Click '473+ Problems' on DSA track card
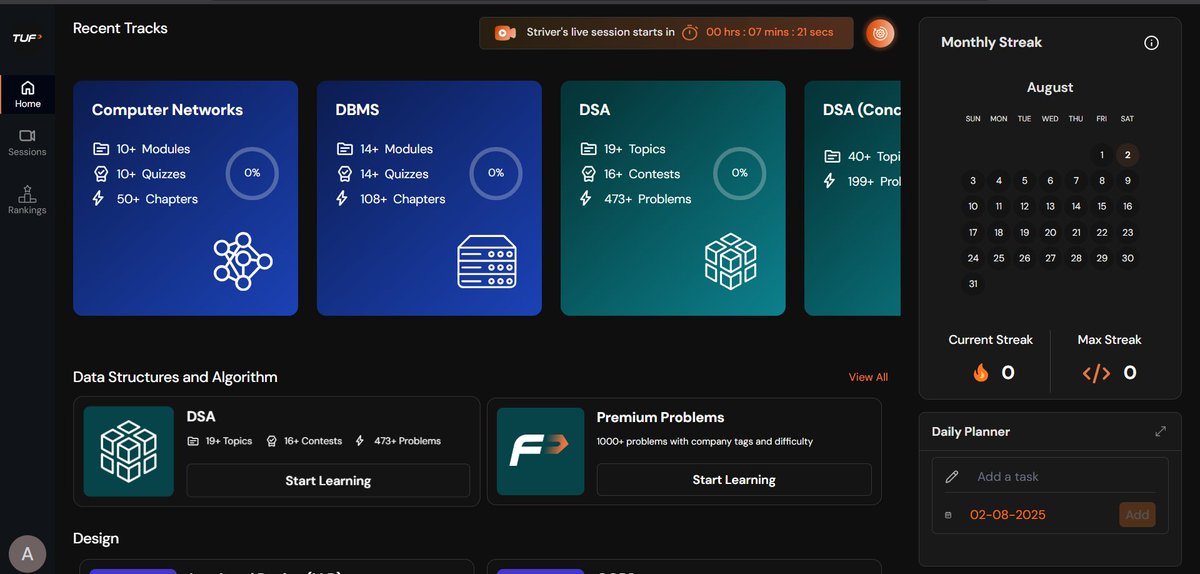1200x574 pixels. pos(648,199)
